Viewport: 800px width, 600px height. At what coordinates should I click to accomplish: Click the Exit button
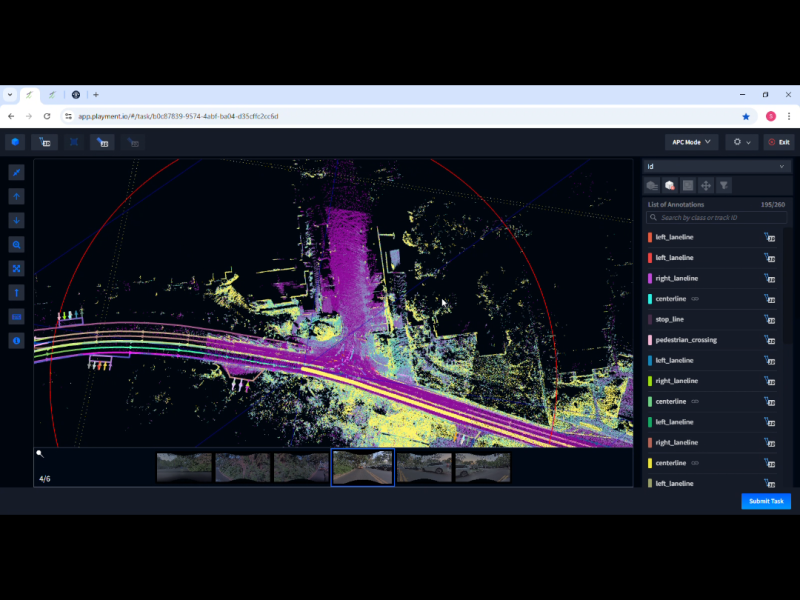(779, 142)
